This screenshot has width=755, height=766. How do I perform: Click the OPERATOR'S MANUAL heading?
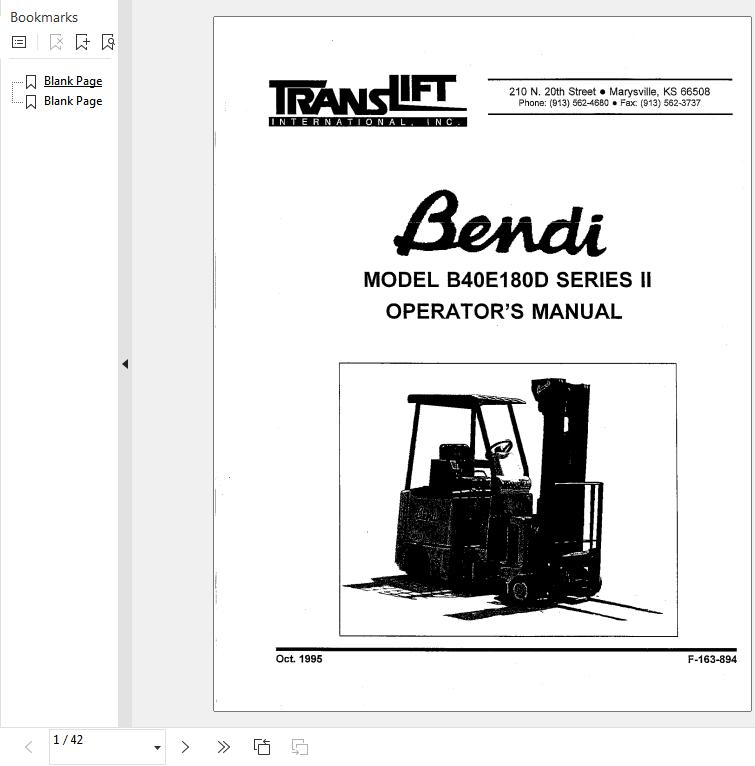point(504,312)
